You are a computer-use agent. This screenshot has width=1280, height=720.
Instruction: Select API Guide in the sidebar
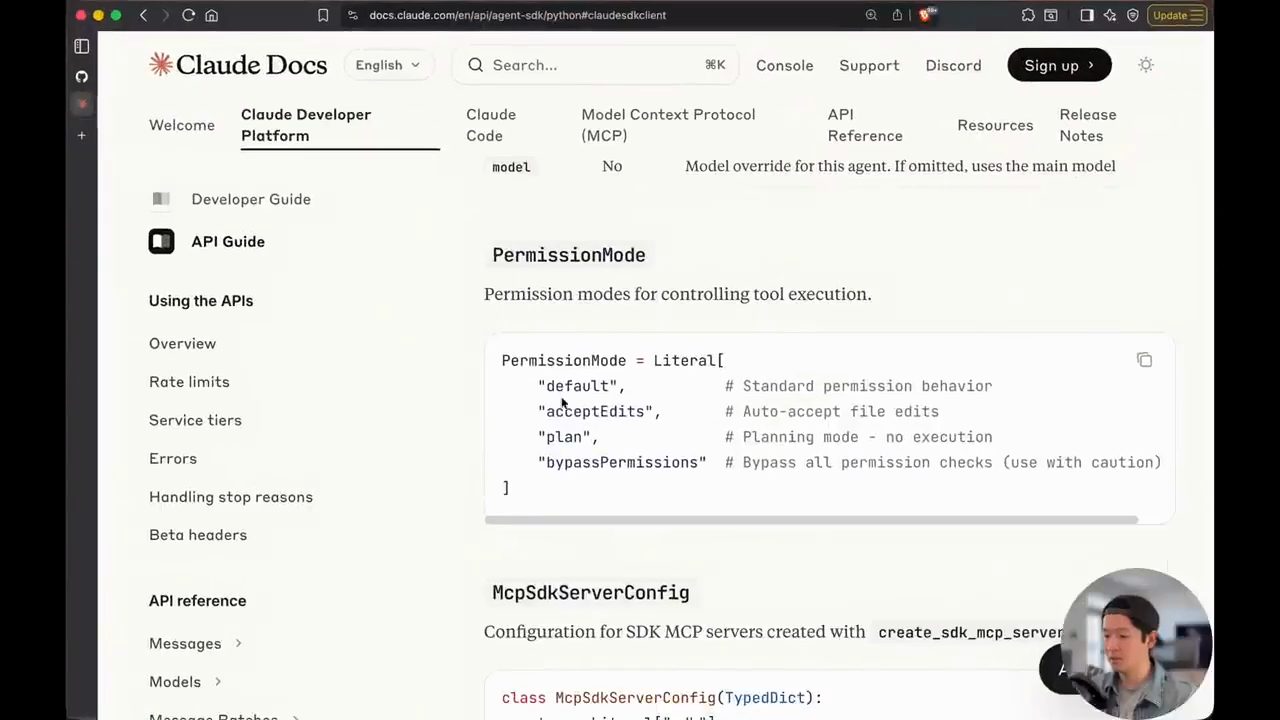click(x=228, y=241)
